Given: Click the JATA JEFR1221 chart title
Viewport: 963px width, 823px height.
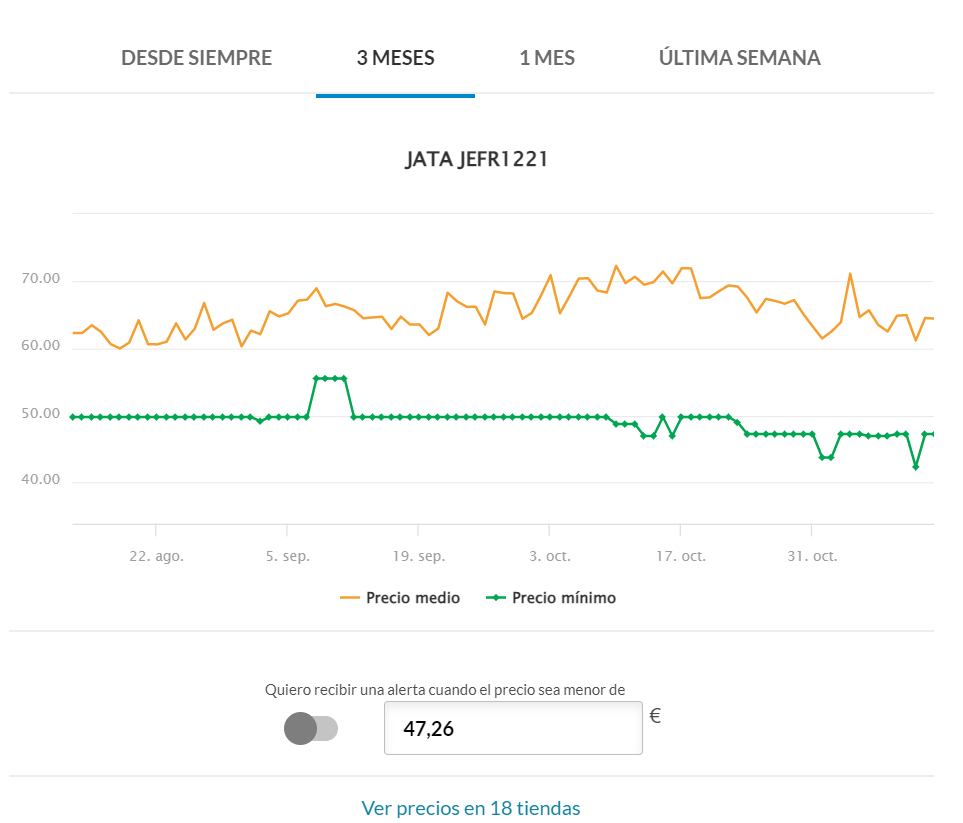Looking at the screenshot, I should [476, 160].
